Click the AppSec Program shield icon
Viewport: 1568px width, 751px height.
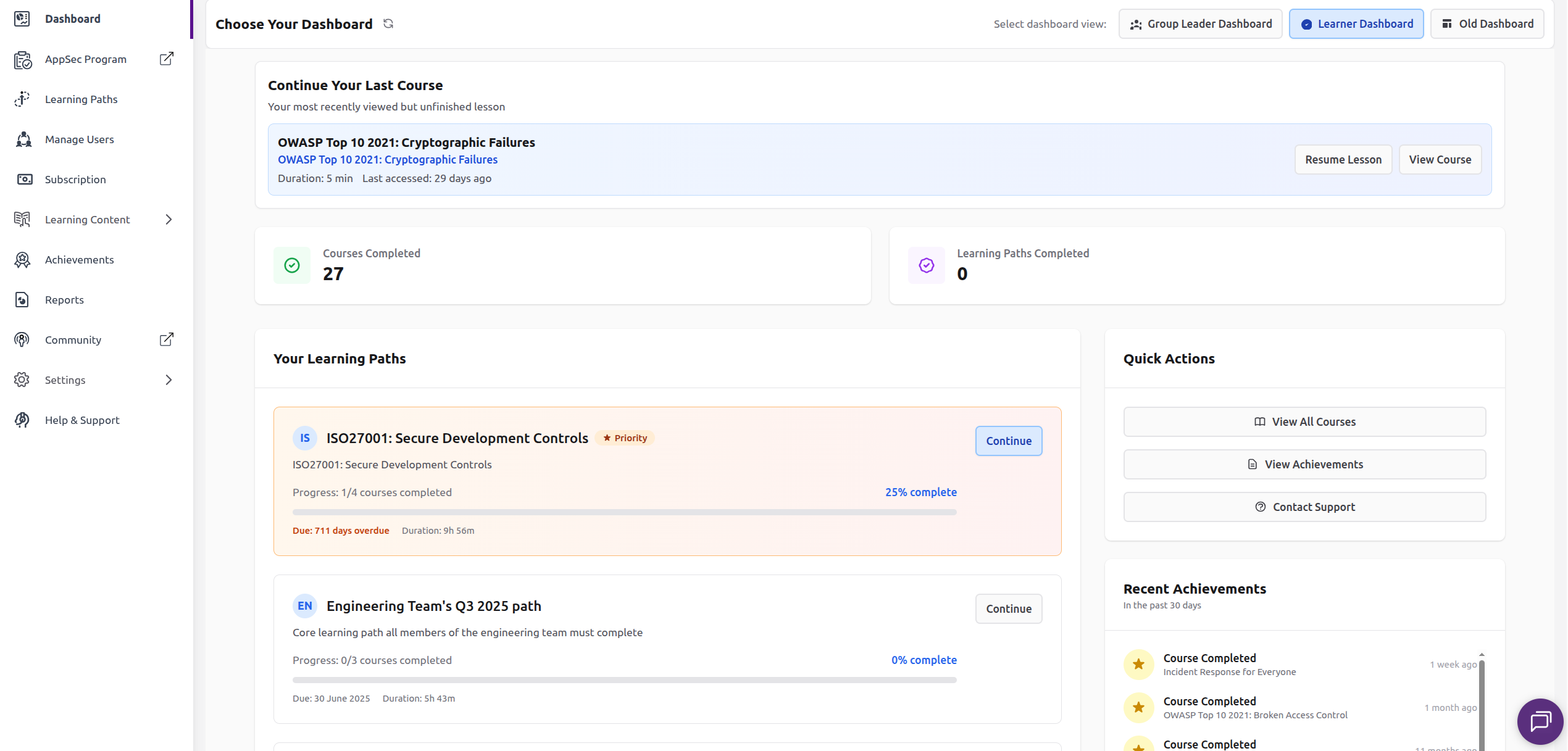pos(22,59)
